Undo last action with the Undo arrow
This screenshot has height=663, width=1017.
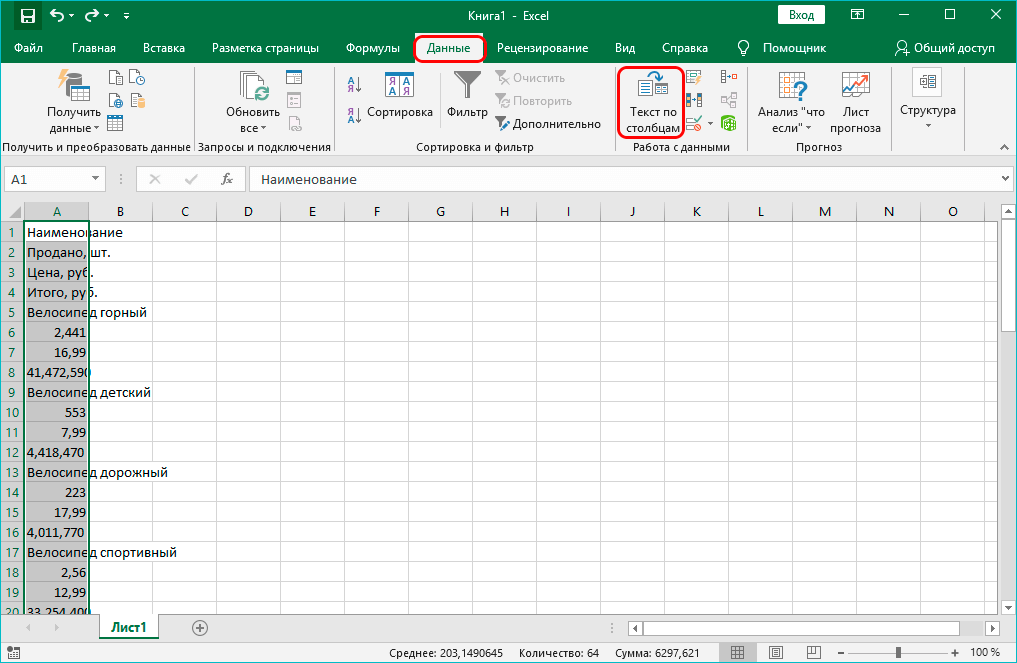coord(56,15)
